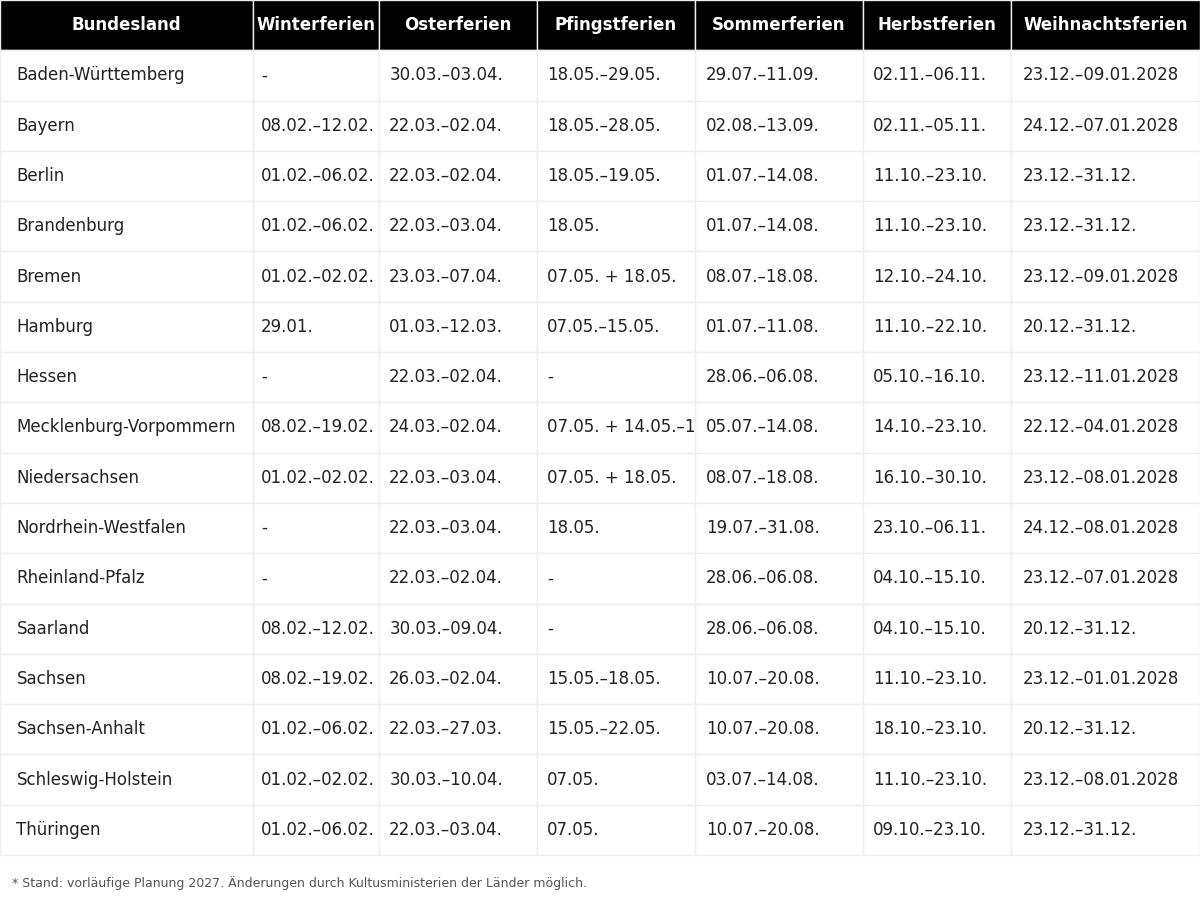Select the Baden-Württemberg row label
This screenshot has height=900, width=1200.
point(100,76)
